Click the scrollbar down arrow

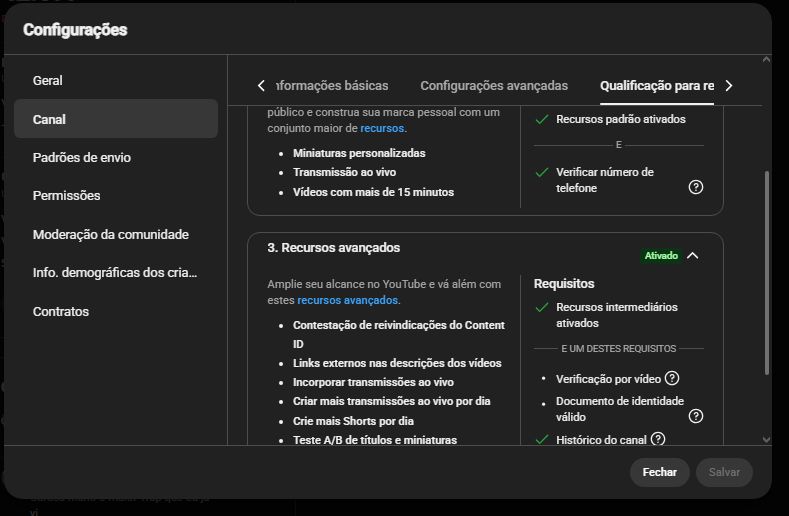766,439
